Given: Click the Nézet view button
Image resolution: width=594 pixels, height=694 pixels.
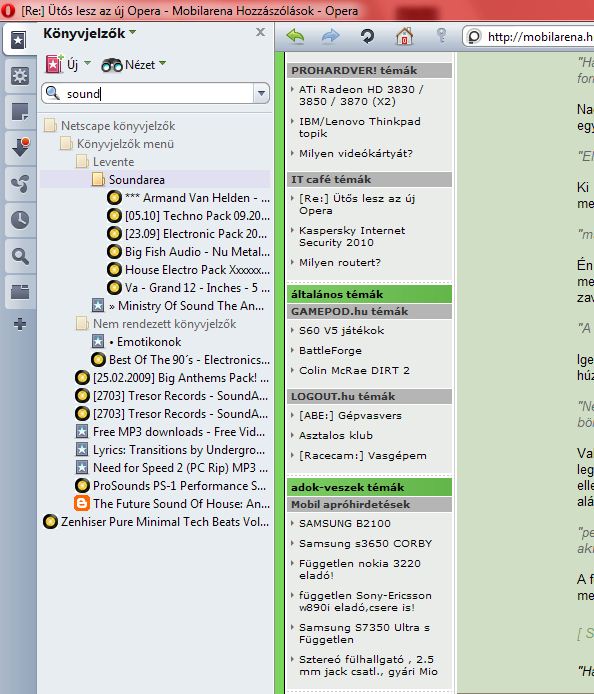Looking at the screenshot, I should [x=128, y=65].
